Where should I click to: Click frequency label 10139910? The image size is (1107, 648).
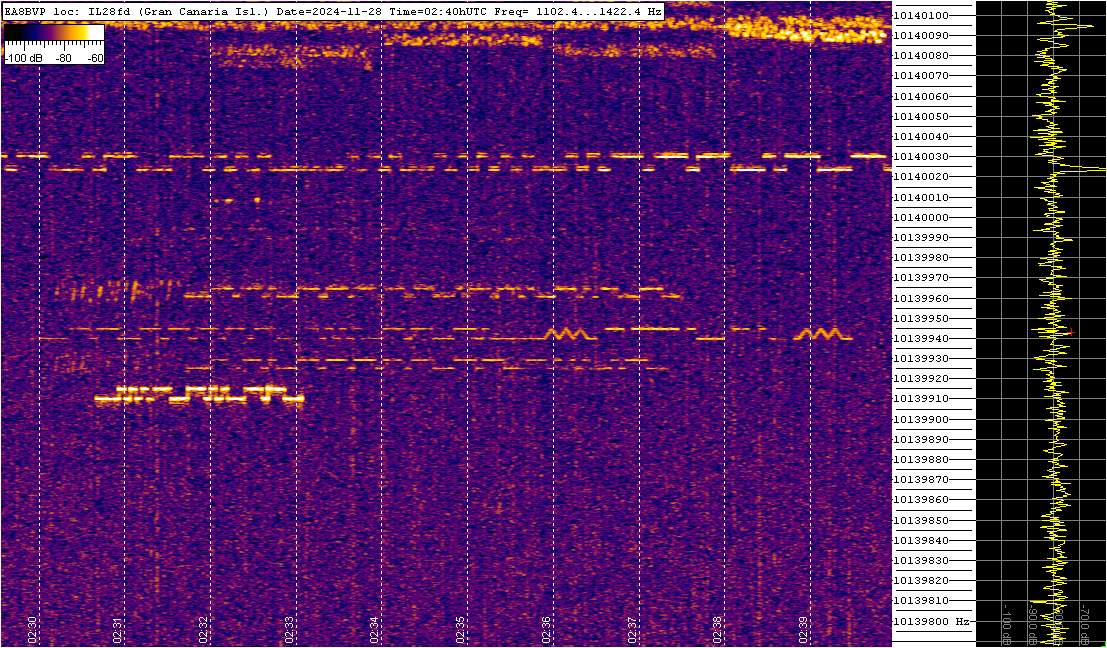(x=920, y=399)
